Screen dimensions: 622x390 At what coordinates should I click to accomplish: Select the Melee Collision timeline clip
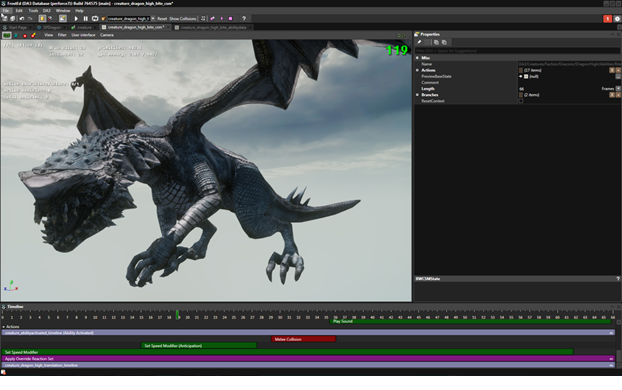tap(303, 339)
